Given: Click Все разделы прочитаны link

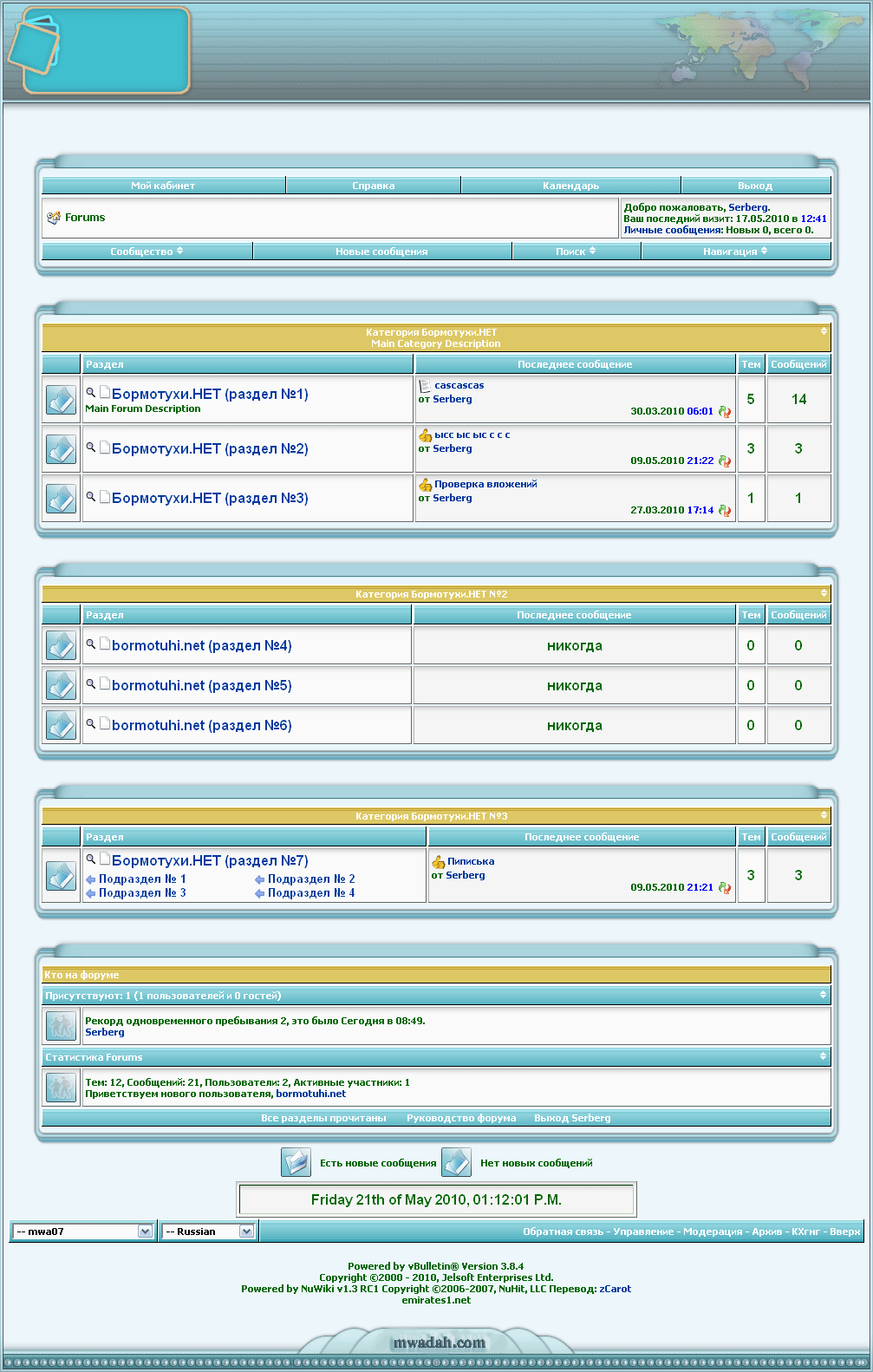Looking at the screenshot, I should pyautogui.click(x=323, y=1119).
